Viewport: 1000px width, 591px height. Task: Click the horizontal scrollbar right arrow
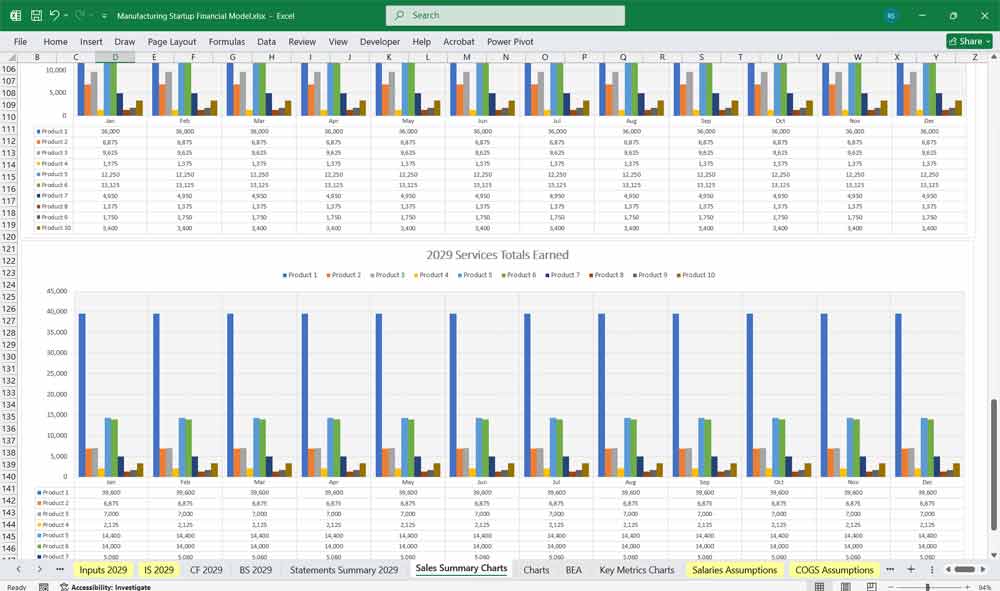(983, 569)
